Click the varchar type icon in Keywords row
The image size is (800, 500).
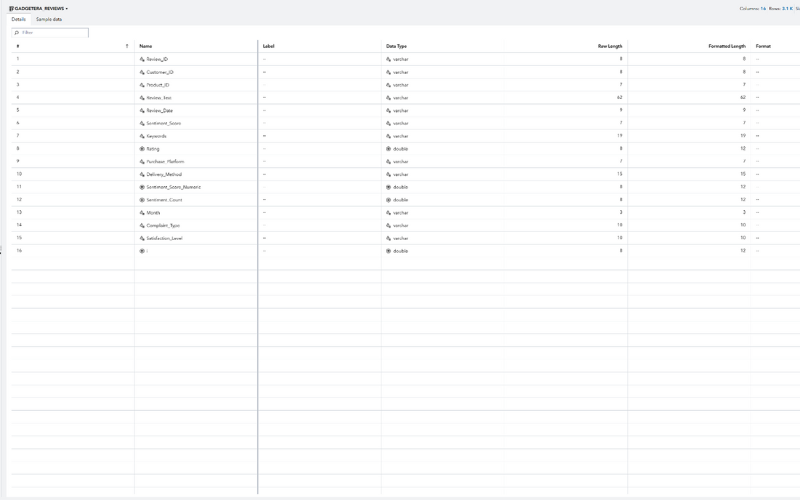[388, 136]
